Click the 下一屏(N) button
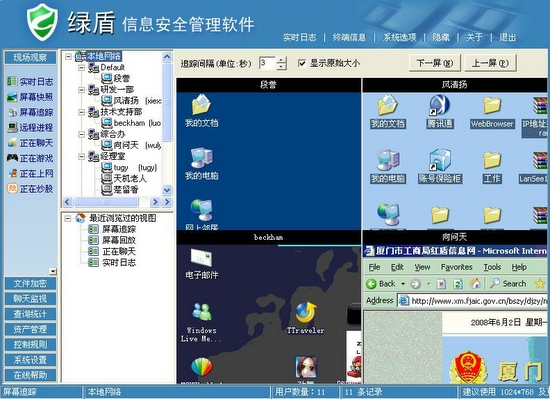Image resolution: width=550 pixels, height=399 pixels. point(435,63)
